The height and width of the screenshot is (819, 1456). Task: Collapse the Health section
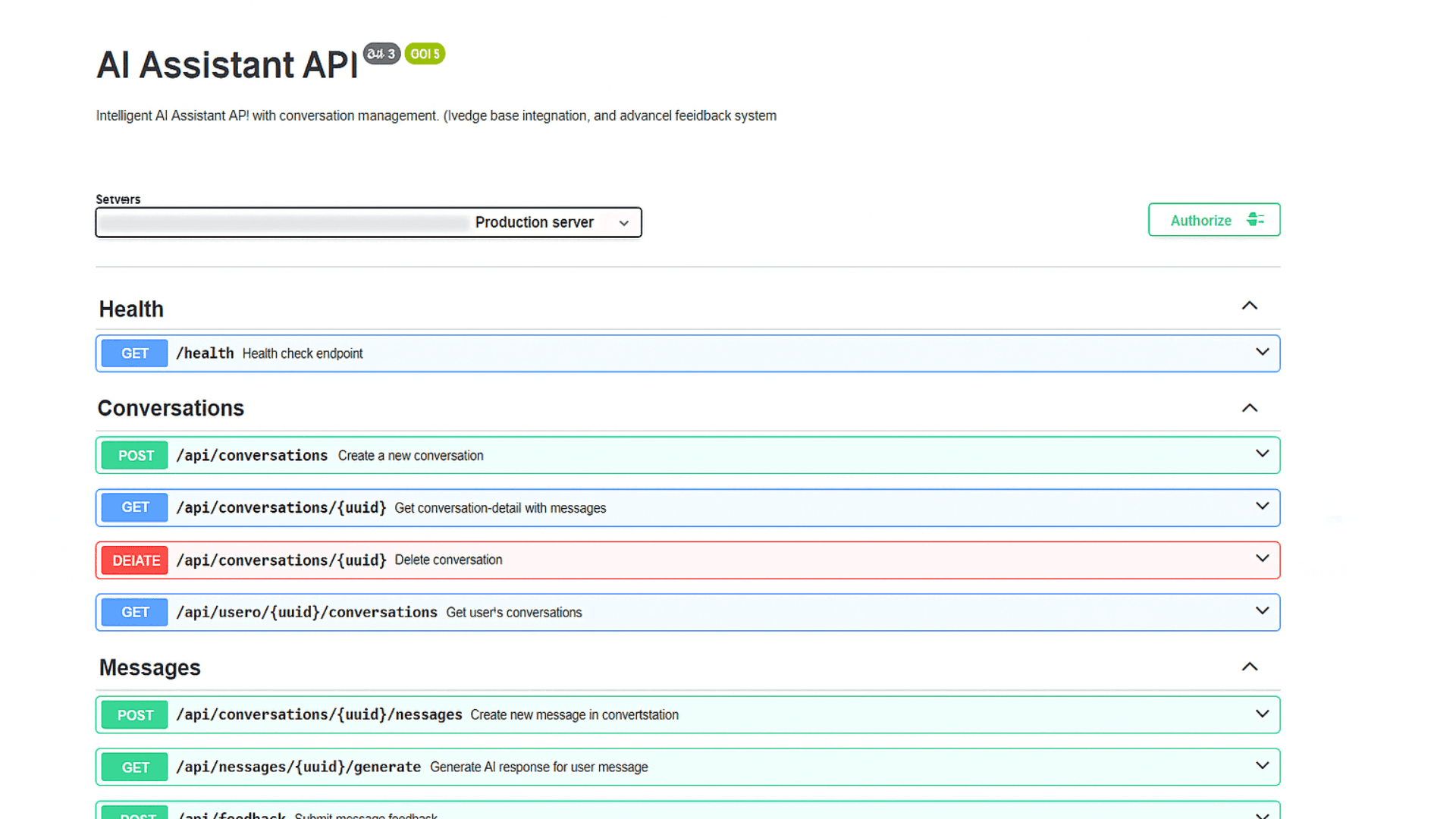coord(1249,306)
